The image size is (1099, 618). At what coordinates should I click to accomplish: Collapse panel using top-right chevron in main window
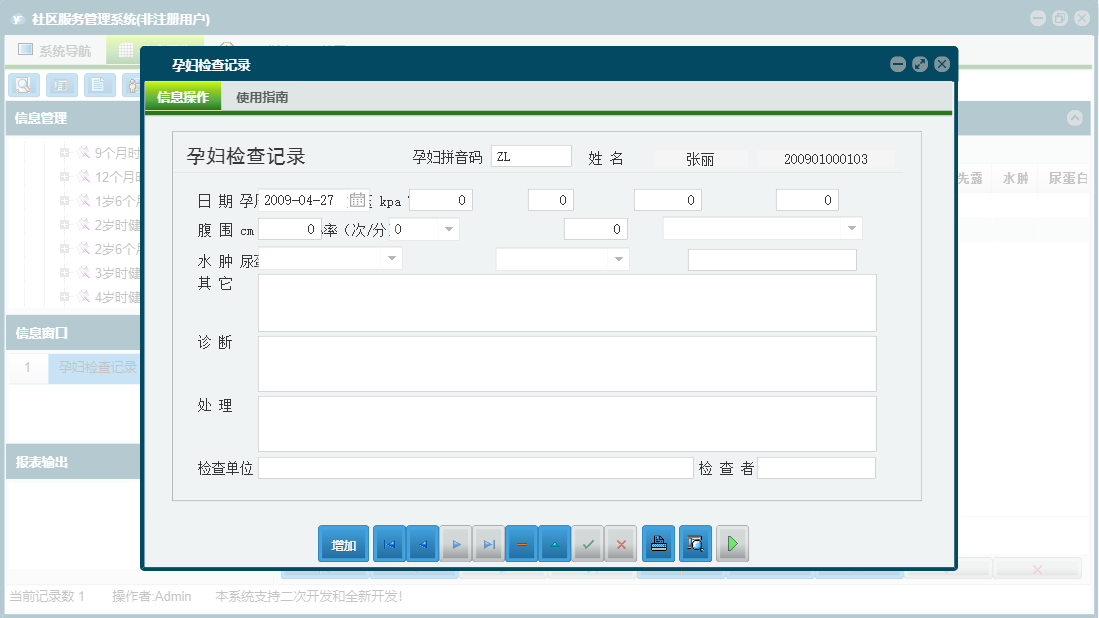pos(1074,118)
